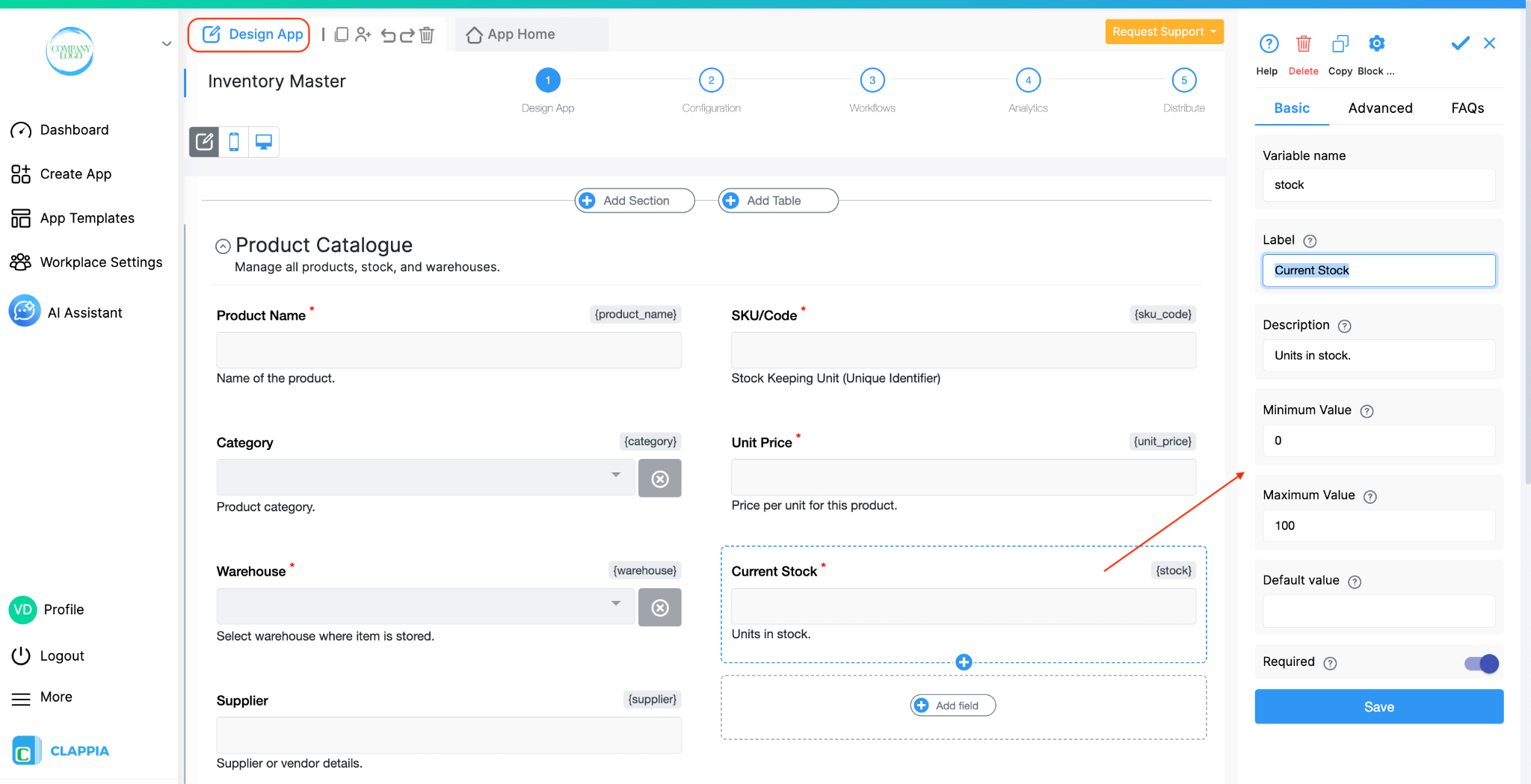Select the mobile preview icon
Image resolution: width=1531 pixels, height=784 pixels.
(234, 141)
